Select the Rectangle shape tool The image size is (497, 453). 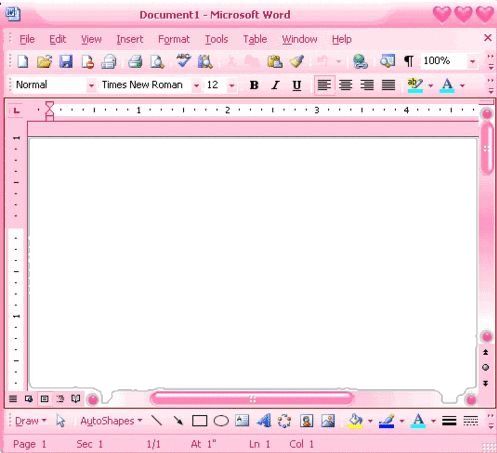click(x=199, y=421)
